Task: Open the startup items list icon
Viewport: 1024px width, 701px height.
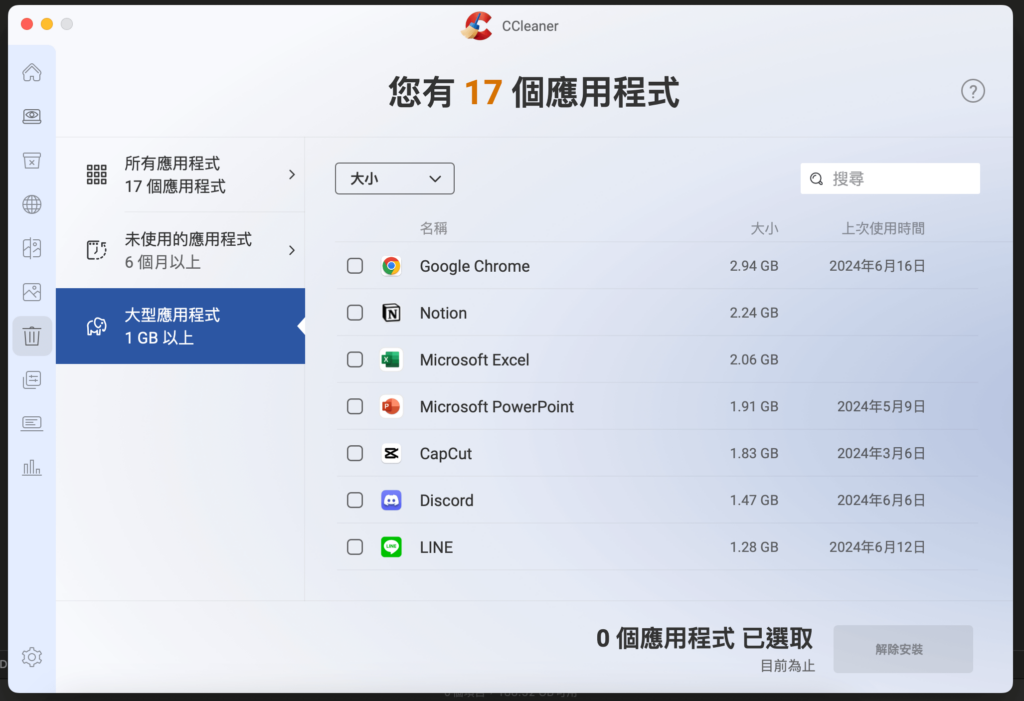Action: [x=31, y=380]
